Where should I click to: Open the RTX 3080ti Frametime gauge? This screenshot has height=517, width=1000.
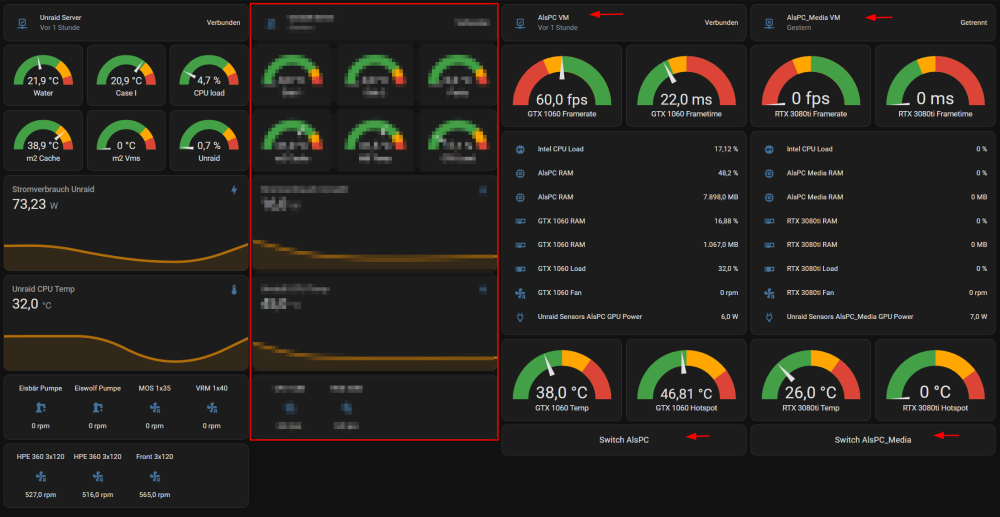click(935, 85)
